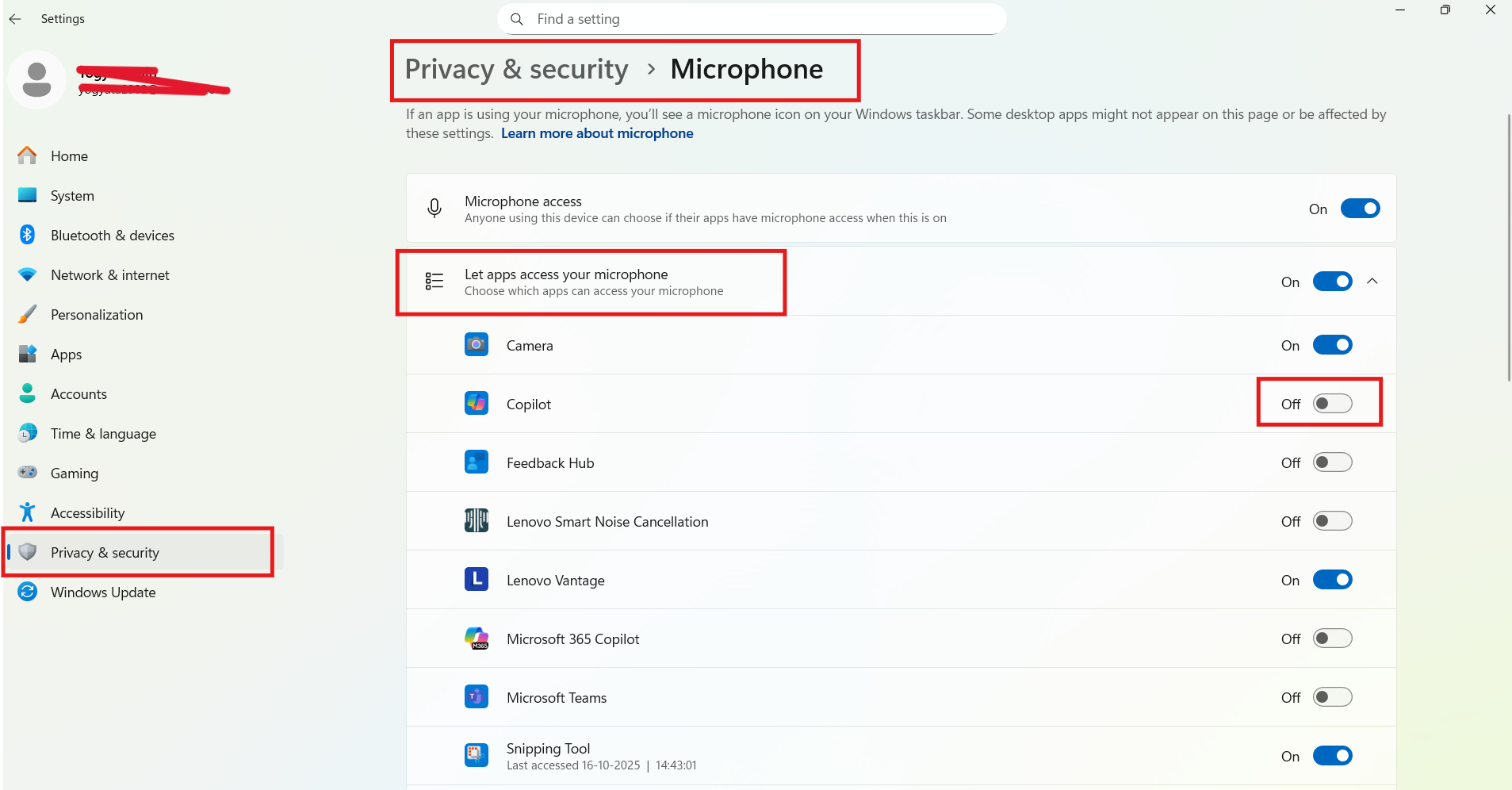
Task: Enable the Copilot microphone toggle
Action: click(1332, 404)
